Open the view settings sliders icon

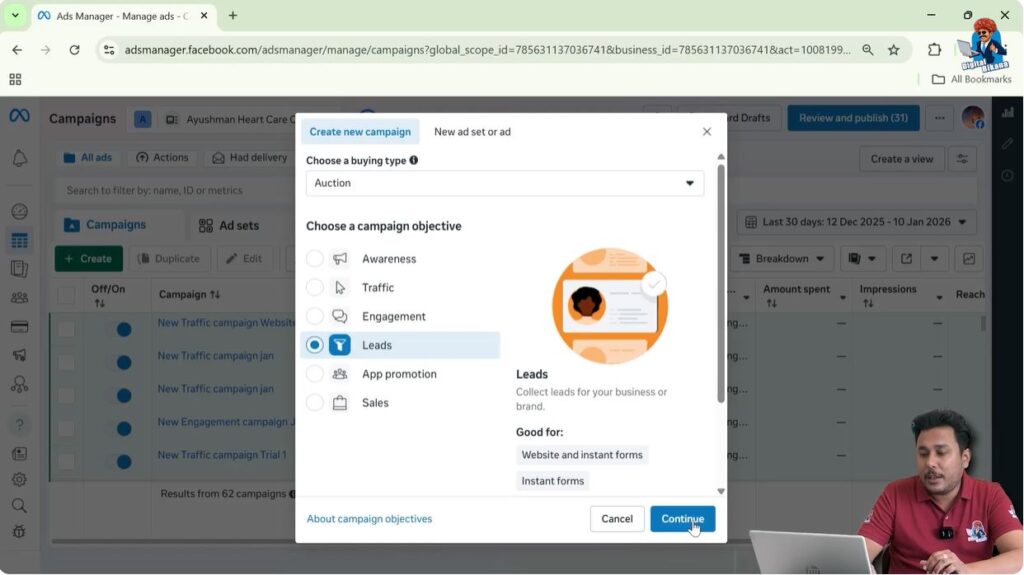(962, 159)
